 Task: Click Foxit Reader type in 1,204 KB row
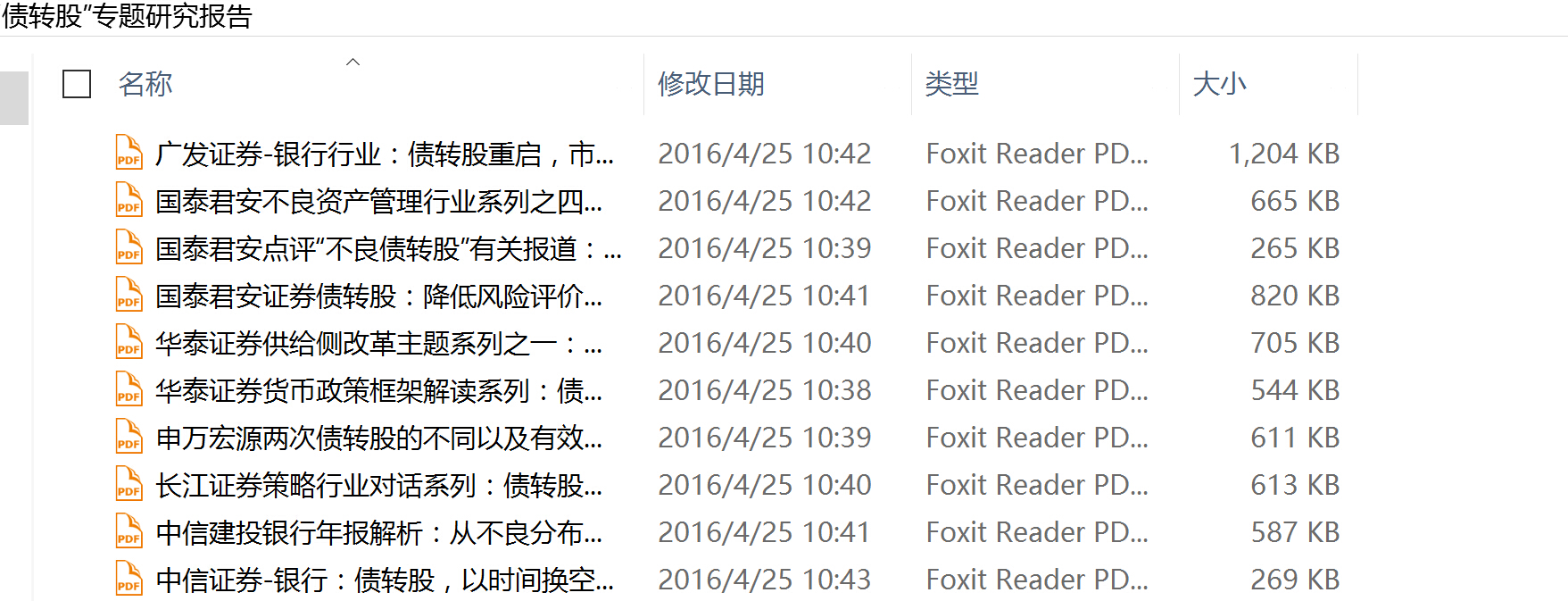1037,154
